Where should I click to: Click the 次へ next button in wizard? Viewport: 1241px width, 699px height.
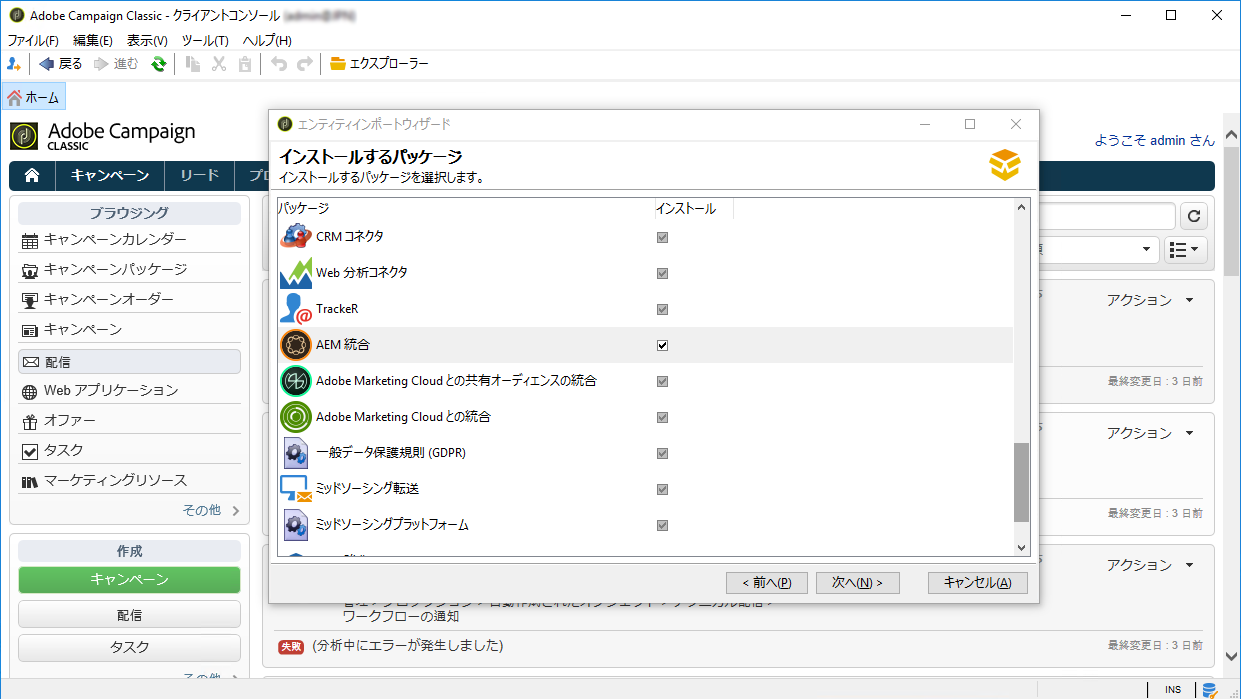click(x=857, y=583)
